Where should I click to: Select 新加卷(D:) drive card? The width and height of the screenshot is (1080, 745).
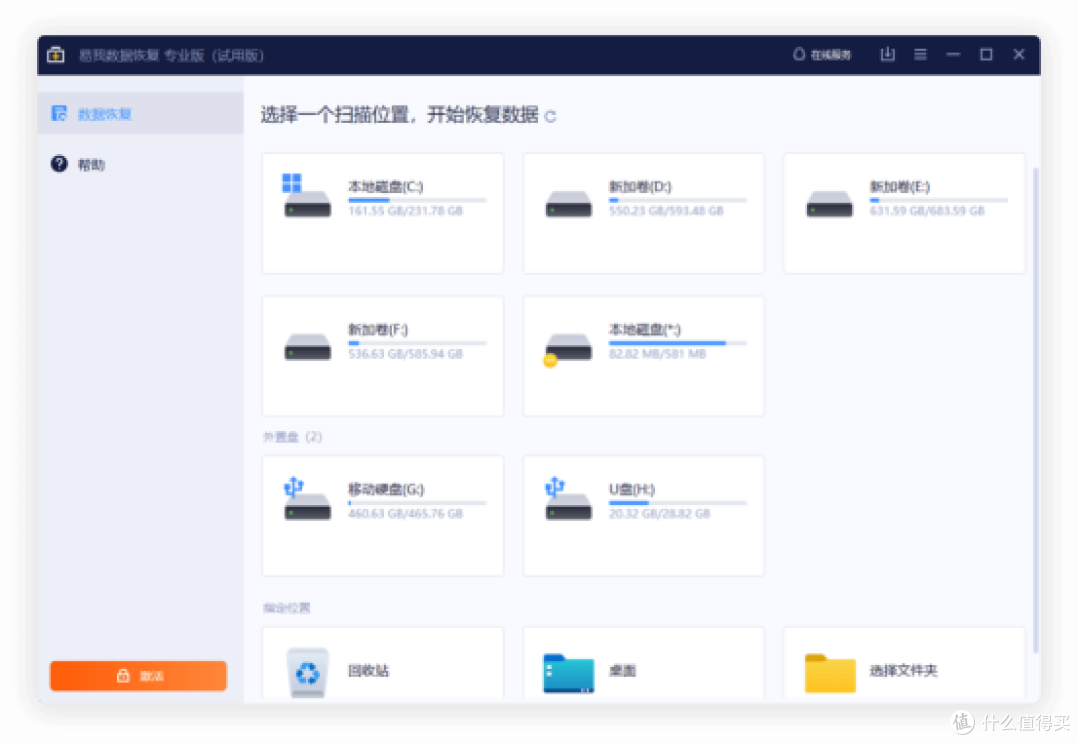pos(643,213)
